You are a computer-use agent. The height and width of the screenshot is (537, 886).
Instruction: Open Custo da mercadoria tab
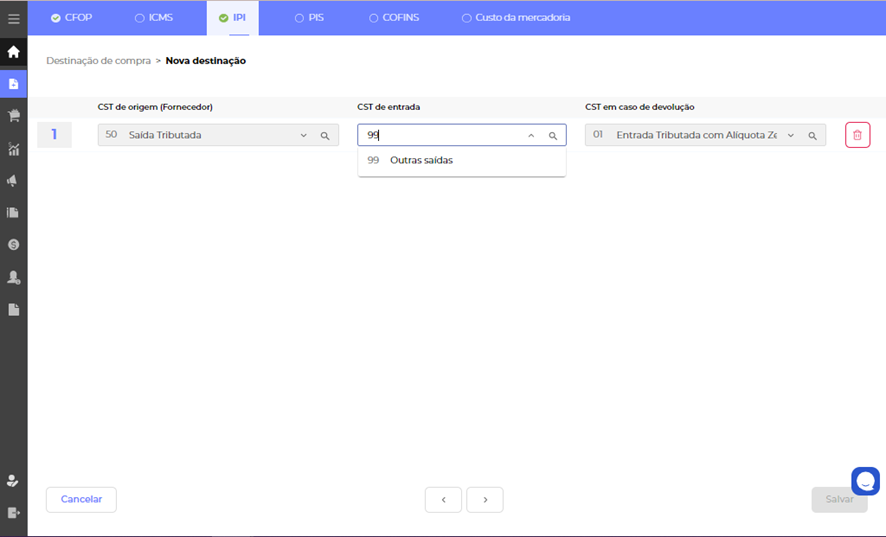pos(517,18)
